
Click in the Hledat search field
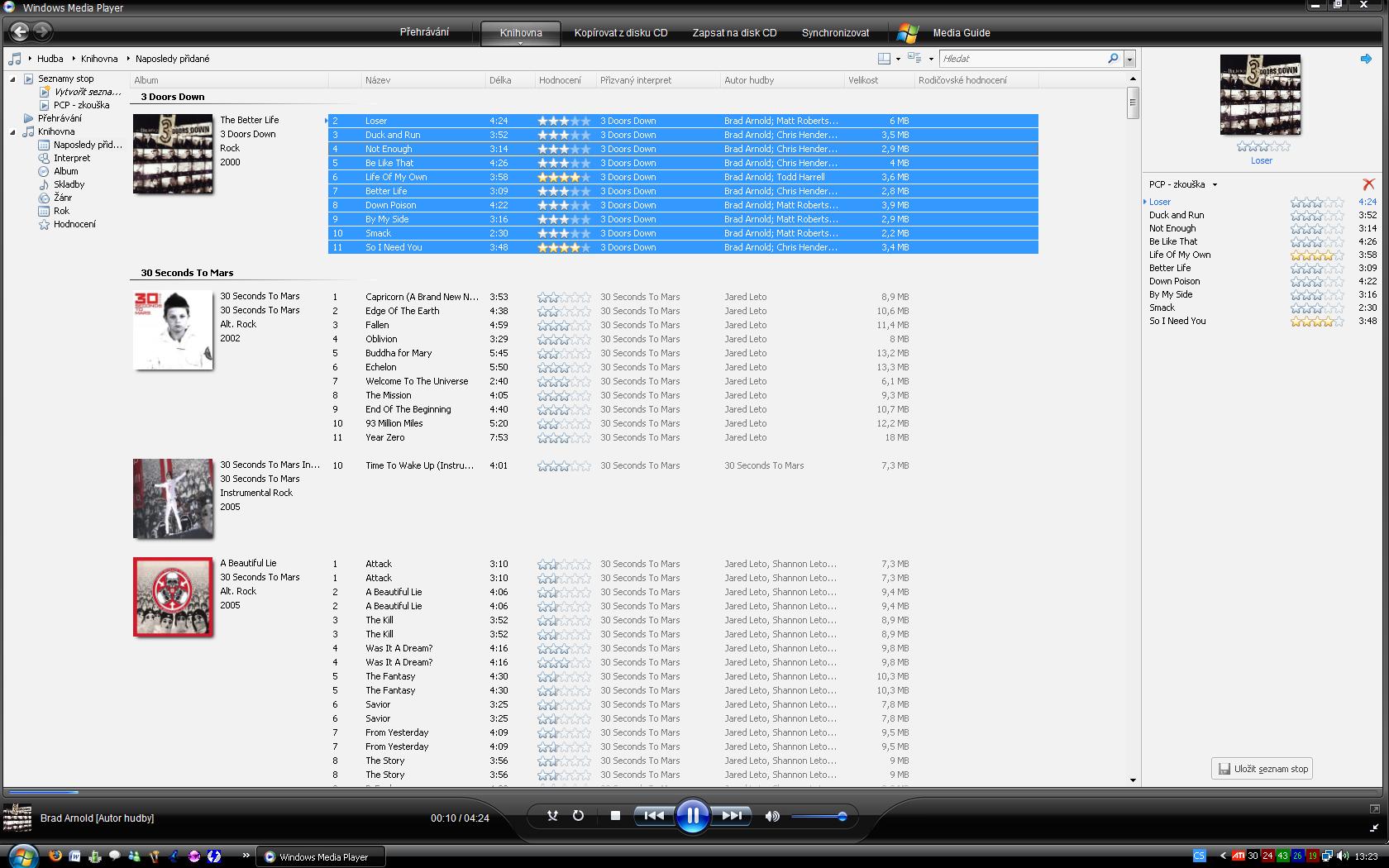1023,59
